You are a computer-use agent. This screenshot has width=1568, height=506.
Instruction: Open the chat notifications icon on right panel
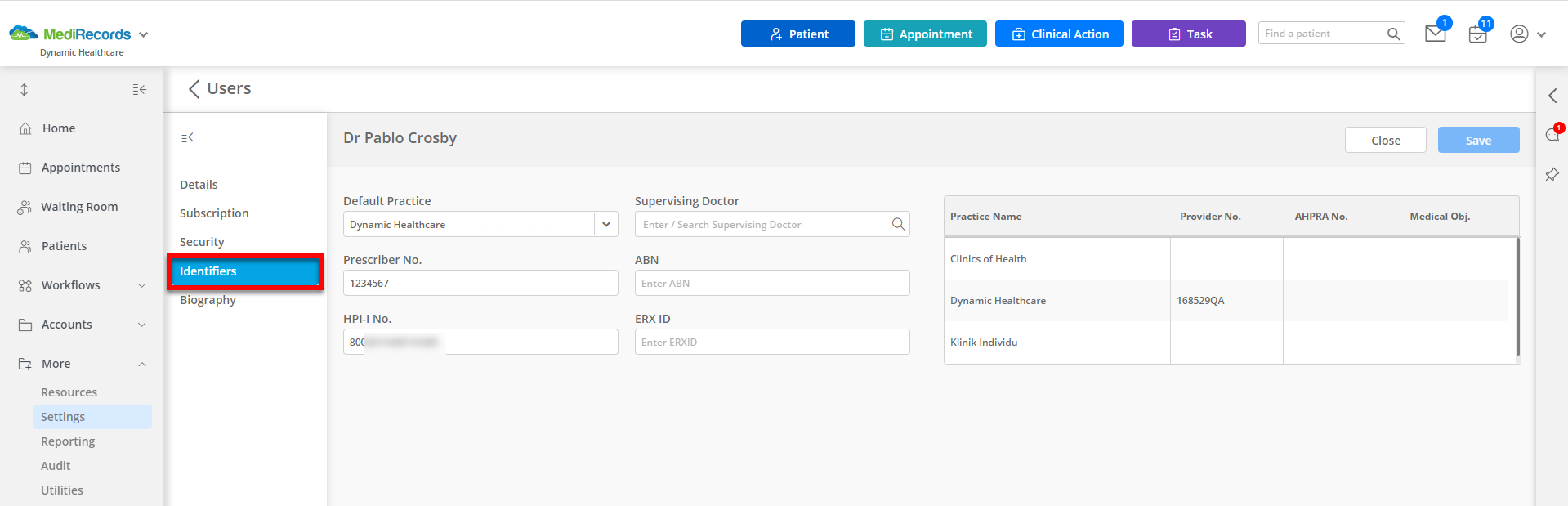pyautogui.click(x=1552, y=135)
